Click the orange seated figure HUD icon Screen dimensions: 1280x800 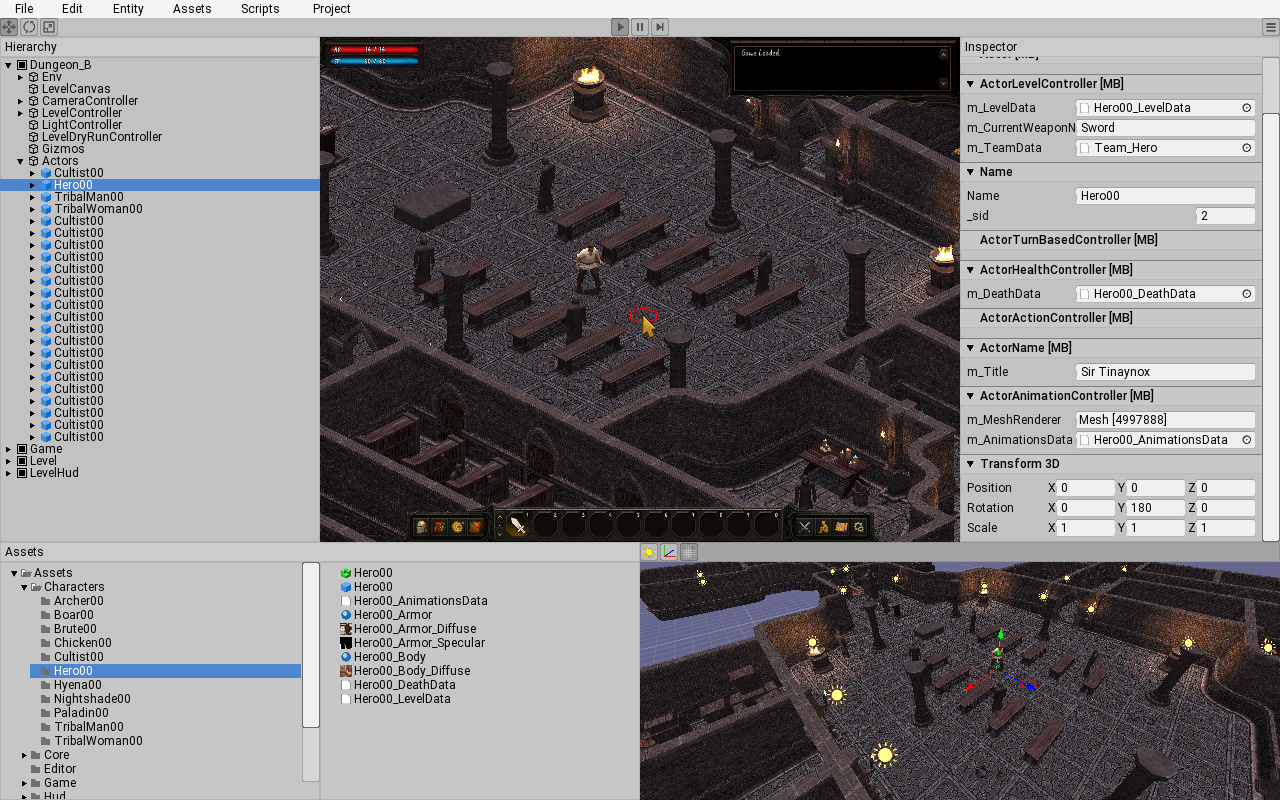823,527
